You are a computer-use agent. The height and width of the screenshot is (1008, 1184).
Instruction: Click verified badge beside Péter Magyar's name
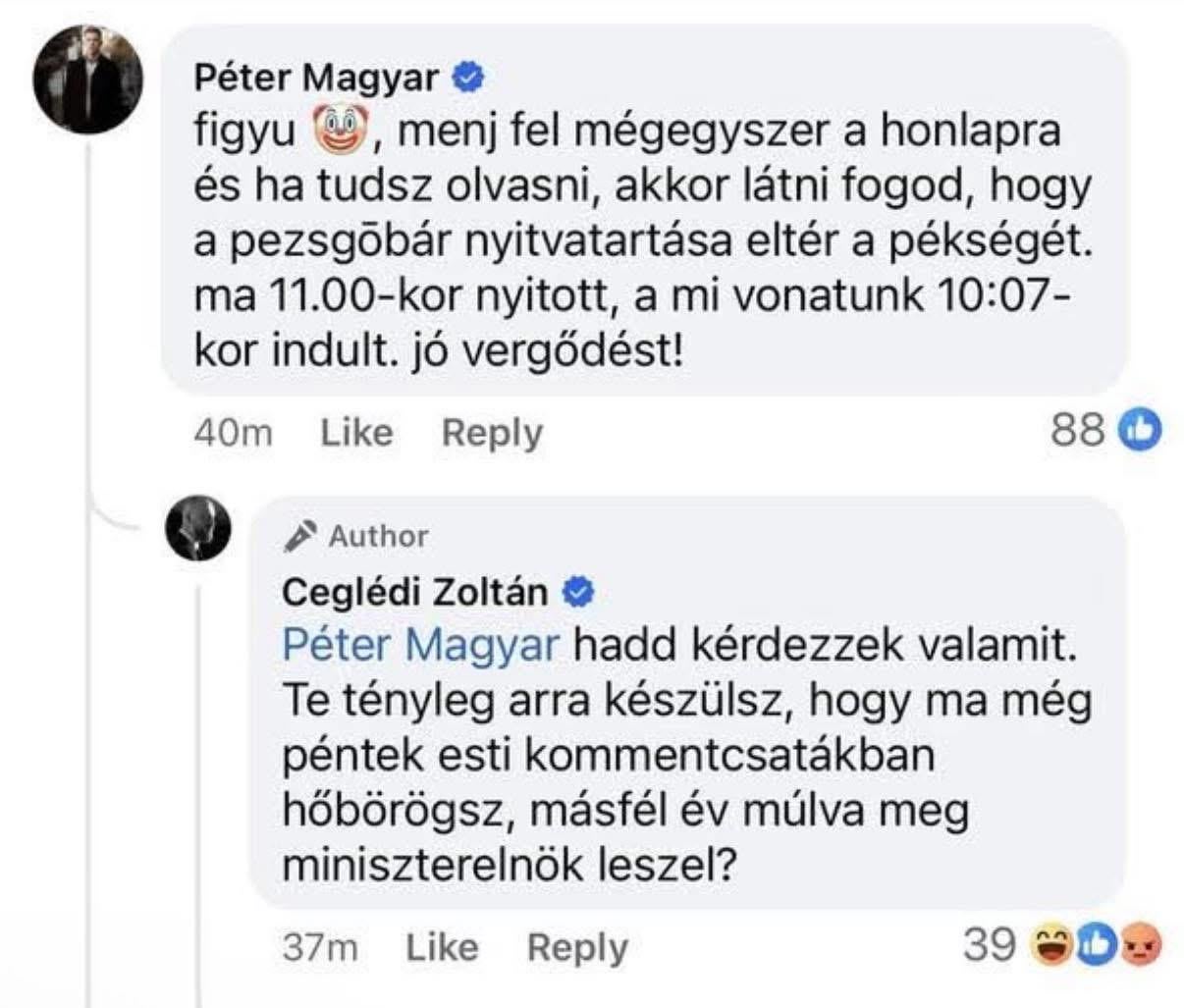click(x=468, y=77)
